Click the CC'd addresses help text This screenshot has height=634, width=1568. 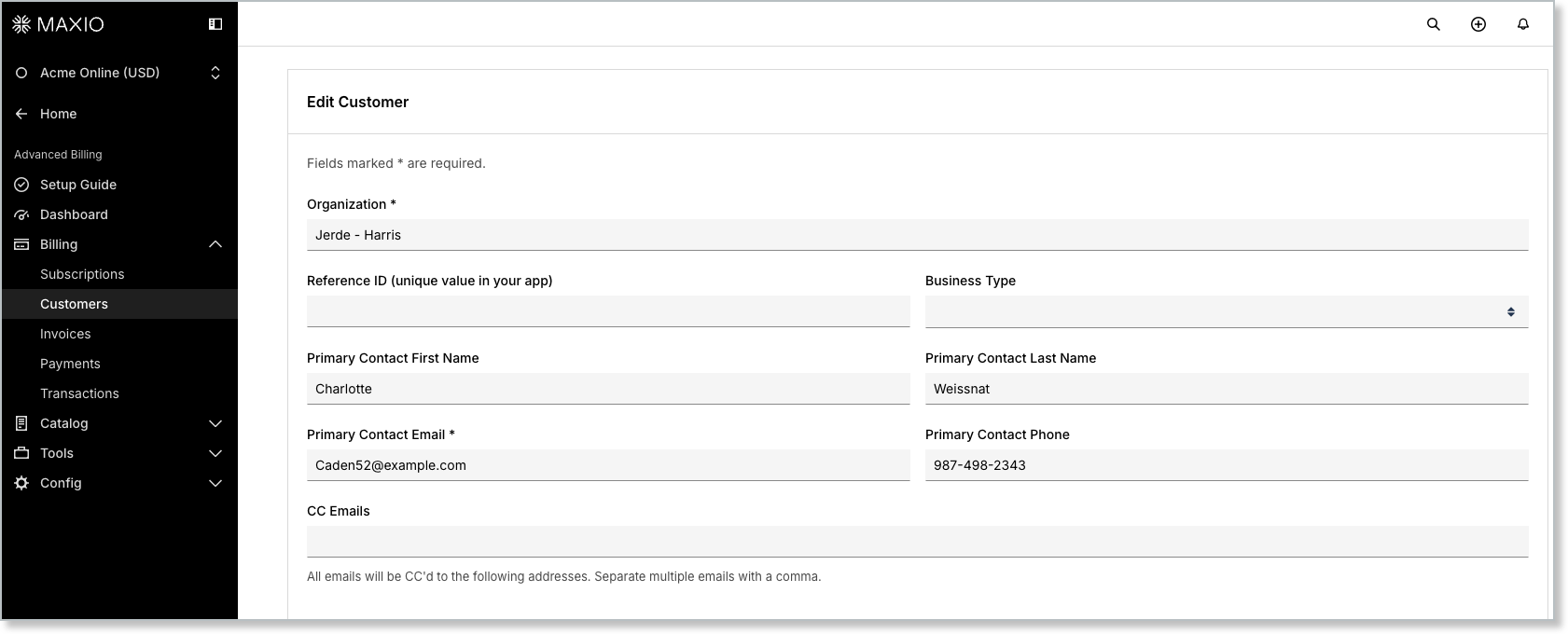click(564, 576)
